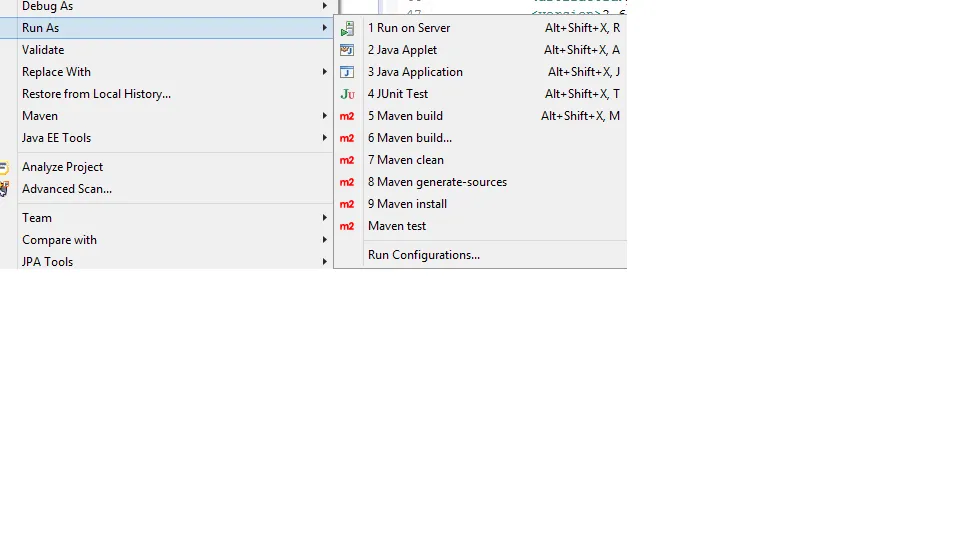960x540 pixels.
Task: Click the Advanced Scan icon
Action: [4, 189]
